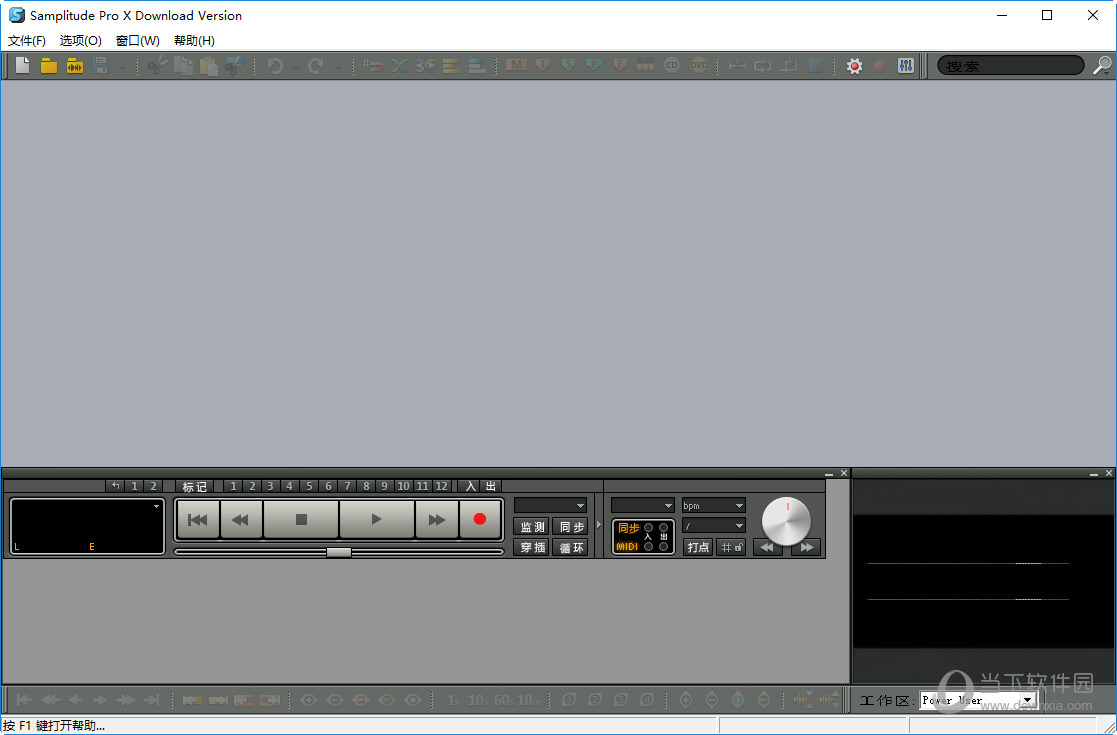1117x735 pixels.
Task: Click the 10s zoom preset in bottom toolbar
Action: click(477, 700)
